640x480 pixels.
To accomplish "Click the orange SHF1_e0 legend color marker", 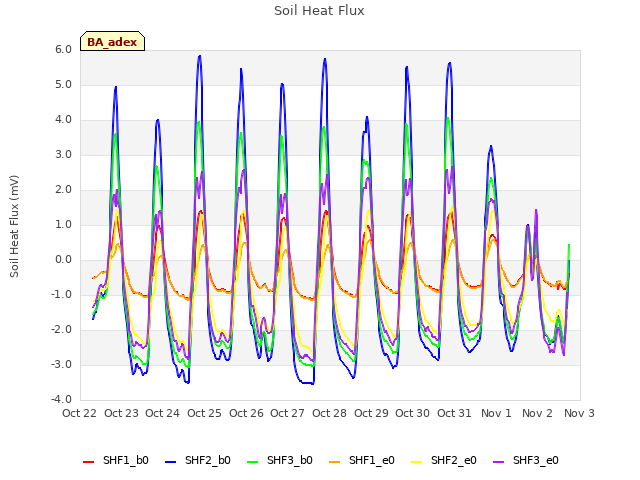I will point(334,462).
